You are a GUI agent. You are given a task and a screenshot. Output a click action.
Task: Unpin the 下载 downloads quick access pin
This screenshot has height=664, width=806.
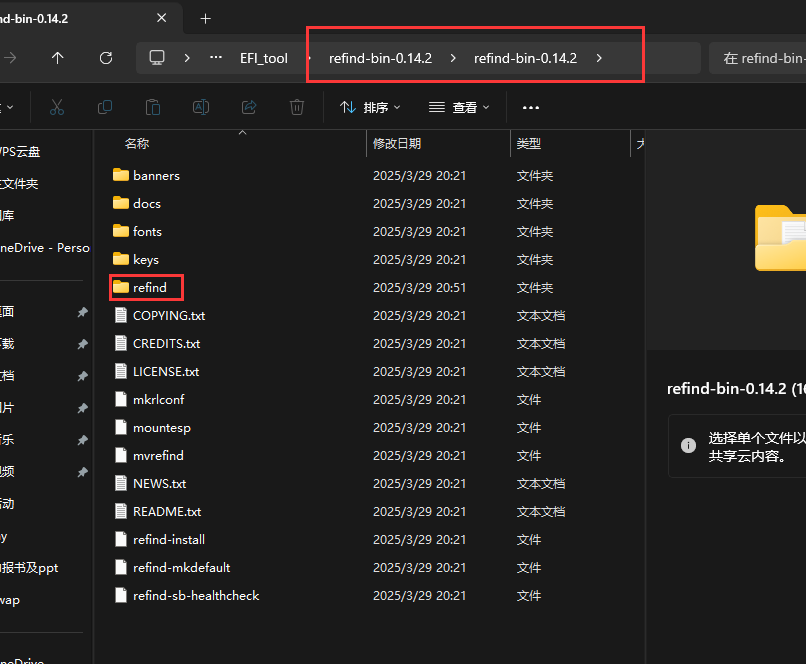tap(82, 344)
